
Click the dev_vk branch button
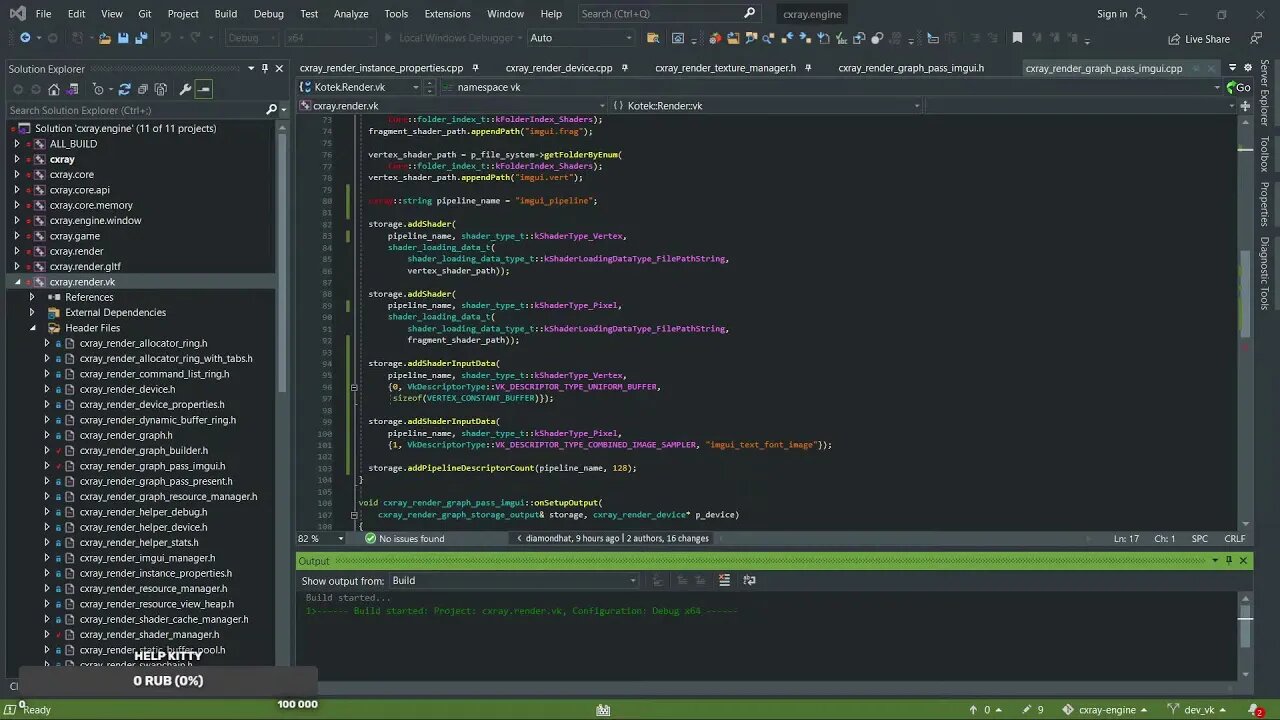click(x=1197, y=710)
